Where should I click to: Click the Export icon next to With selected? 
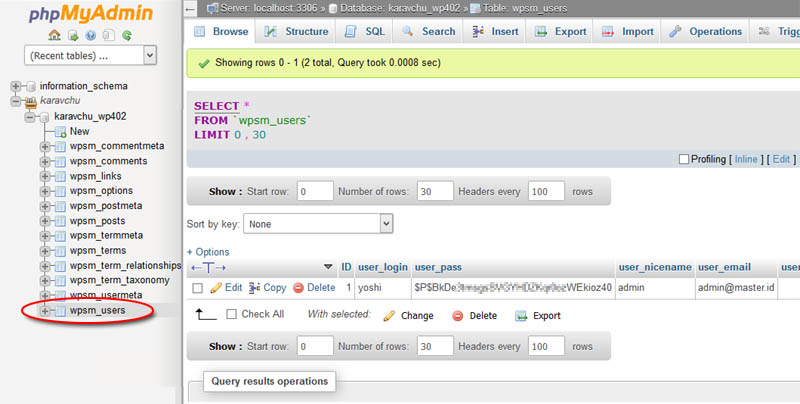pos(521,316)
